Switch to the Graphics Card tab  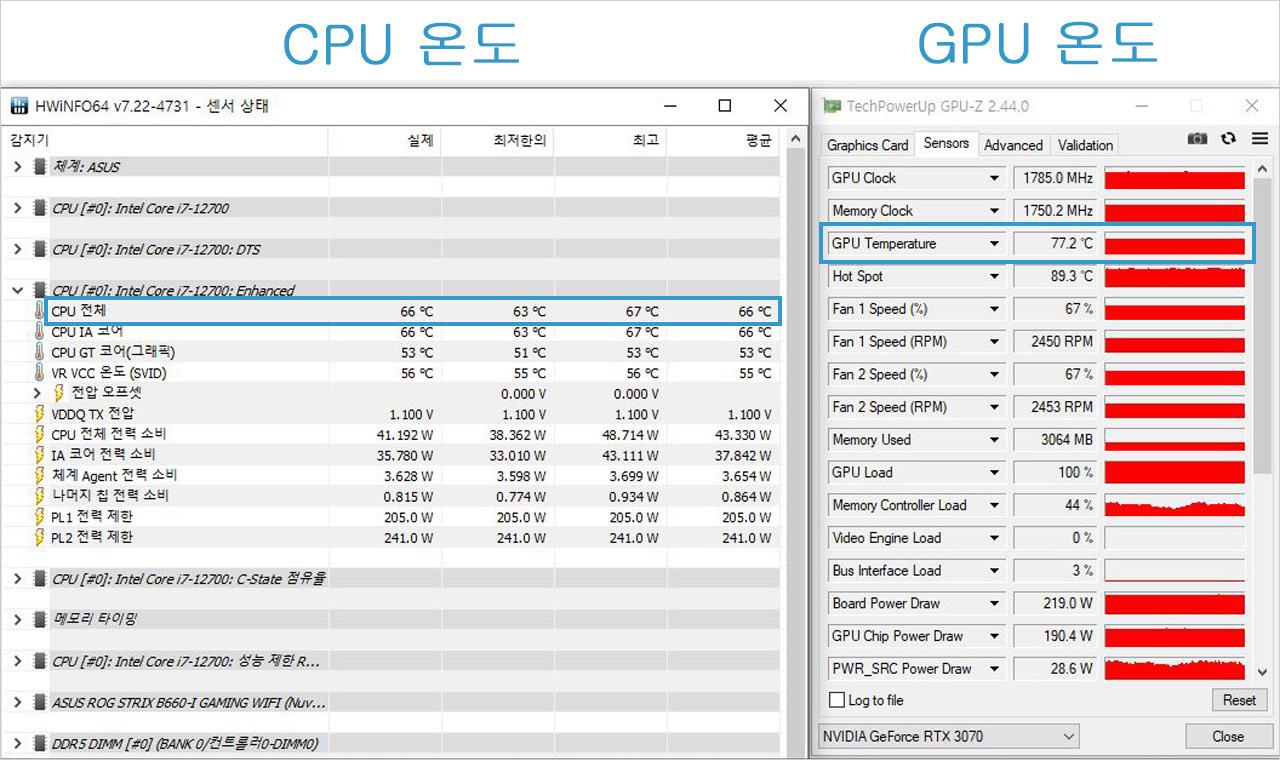pos(866,144)
